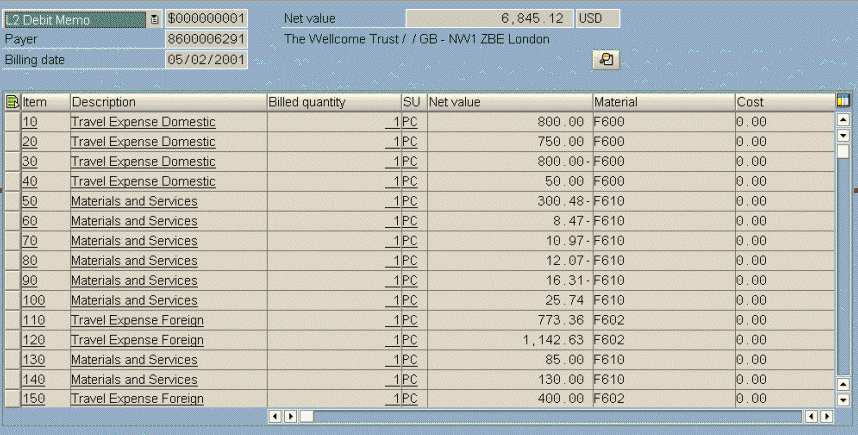
Task: Click the Material column header
Action: tap(662, 102)
